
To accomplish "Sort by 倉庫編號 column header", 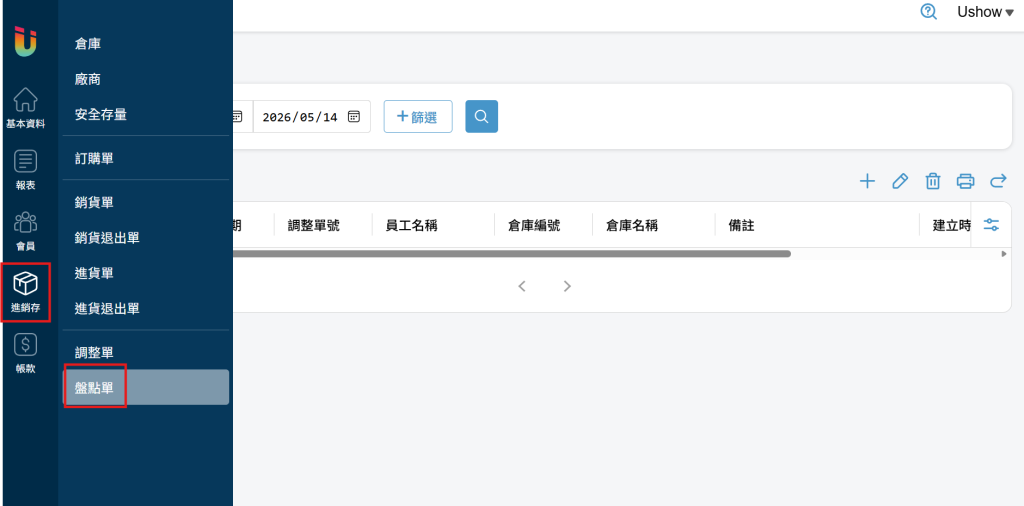I will [x=534, y=226].
